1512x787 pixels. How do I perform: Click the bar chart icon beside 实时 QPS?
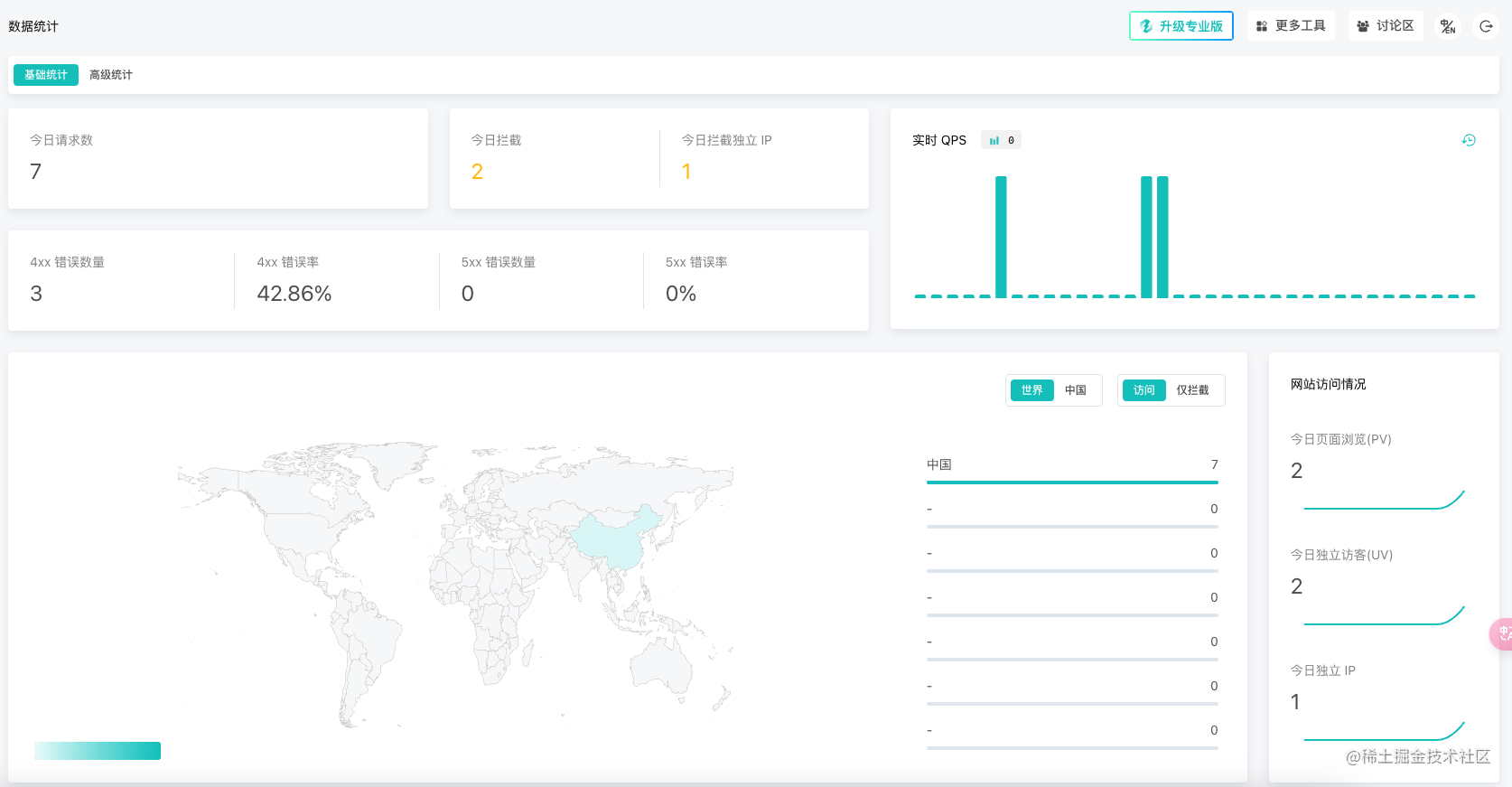(x=994, y=140)
